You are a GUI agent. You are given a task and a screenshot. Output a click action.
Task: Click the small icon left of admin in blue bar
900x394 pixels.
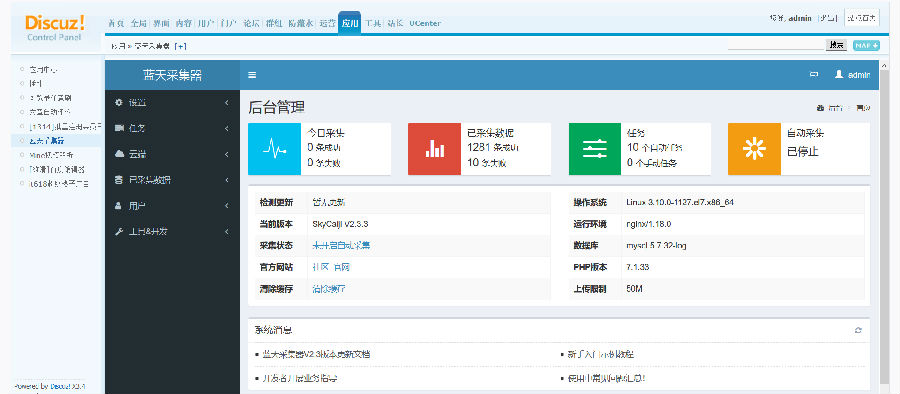pyautogui.click(x=814, y=75)
